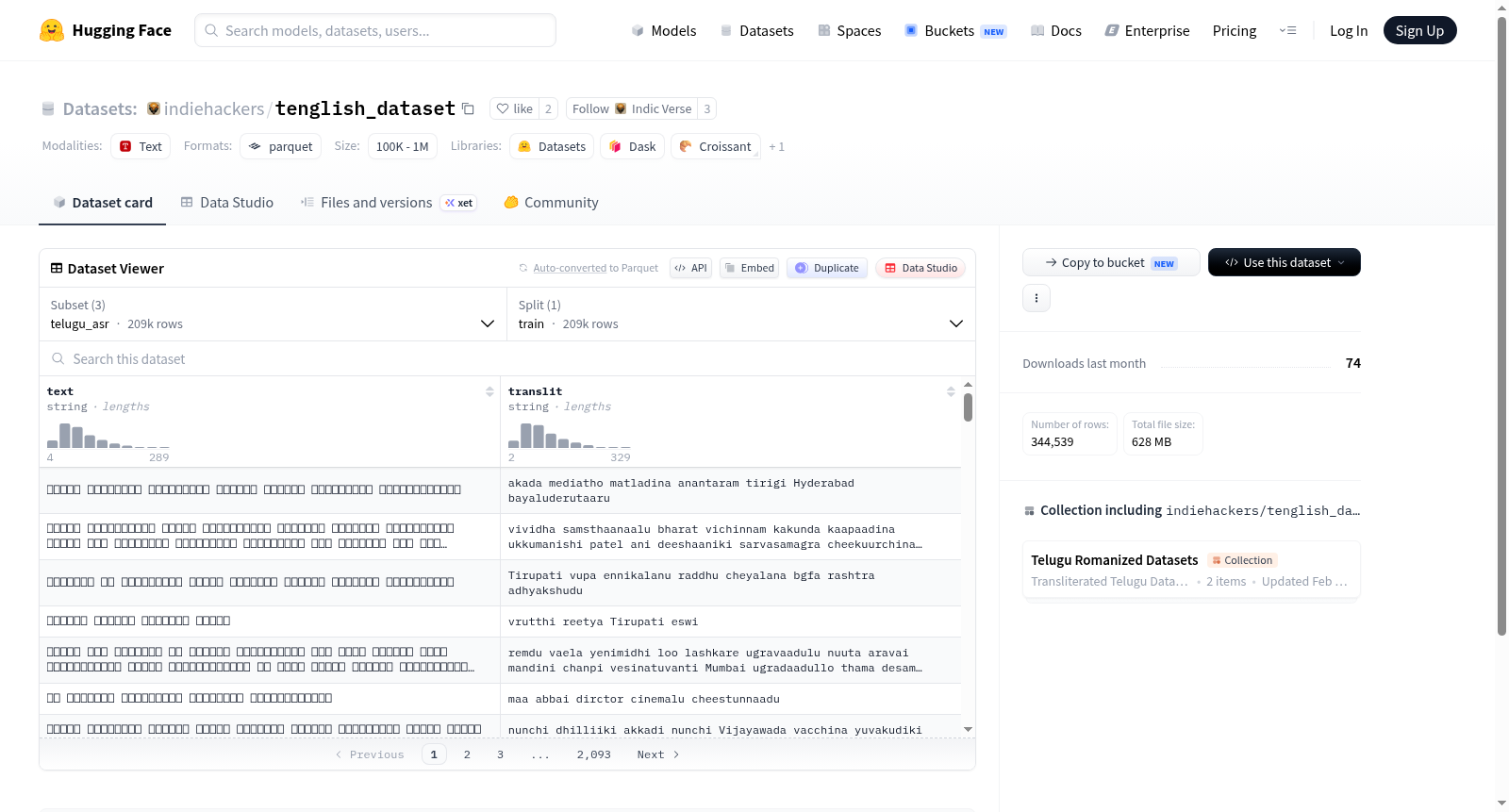
Task: Select row 'vrutthi reetya Tirupati eswi'
Action: coord(500,621)
